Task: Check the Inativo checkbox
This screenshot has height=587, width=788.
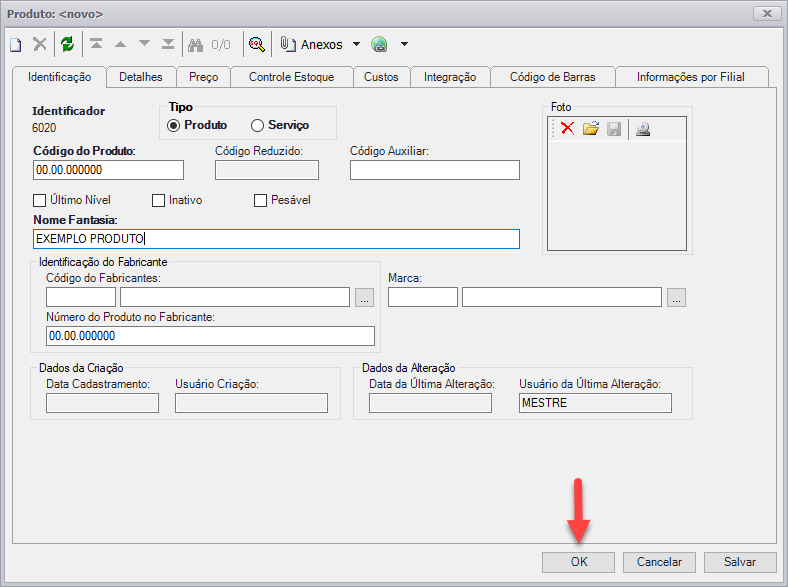Action: tap(158, 201)
